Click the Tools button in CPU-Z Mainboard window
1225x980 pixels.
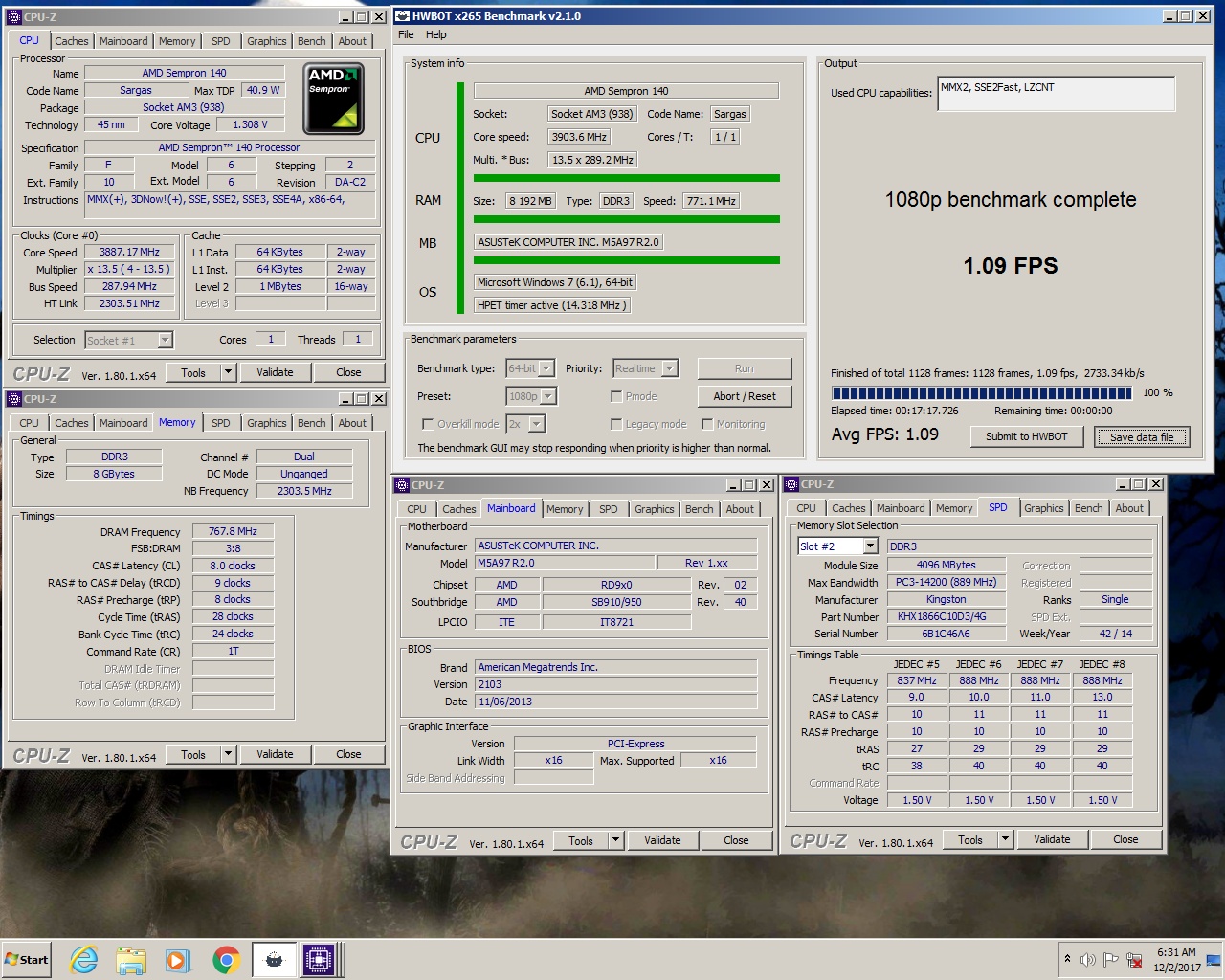[x=581, y=840]
